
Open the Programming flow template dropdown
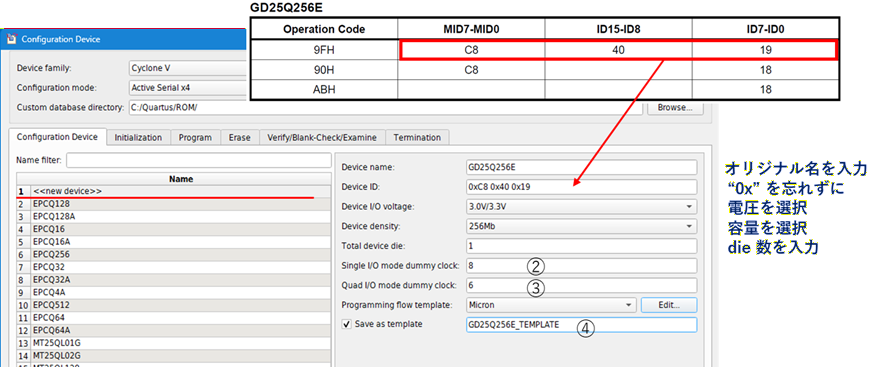pyautogui.click(x=551, y=305)
